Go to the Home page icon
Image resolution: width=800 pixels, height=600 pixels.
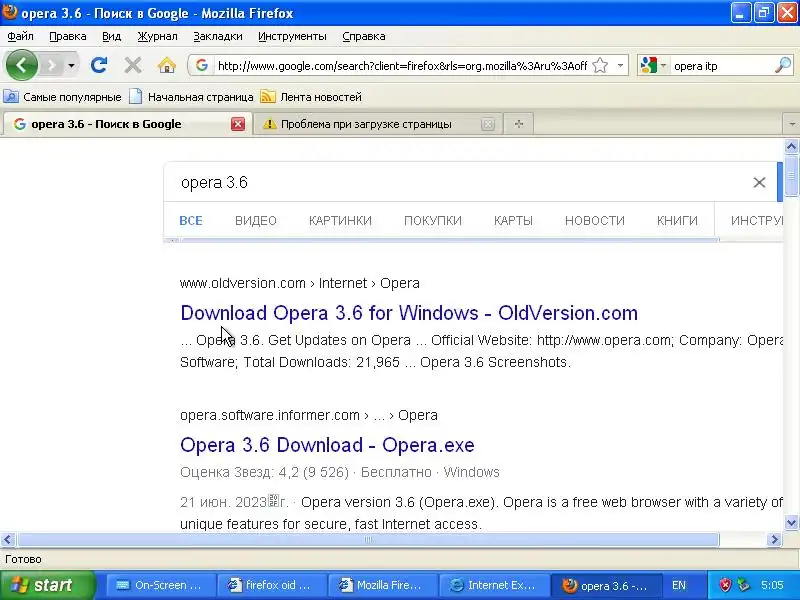pyautogui.click(x=167, y=65)
